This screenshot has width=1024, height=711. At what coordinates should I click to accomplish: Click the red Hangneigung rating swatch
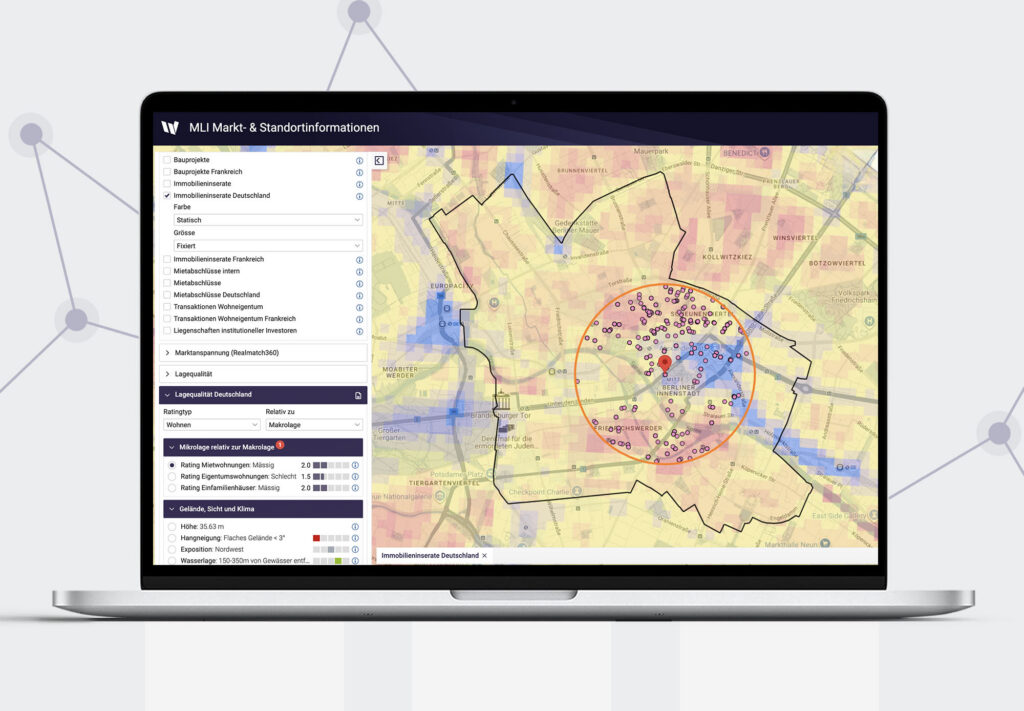click(316, 538)
